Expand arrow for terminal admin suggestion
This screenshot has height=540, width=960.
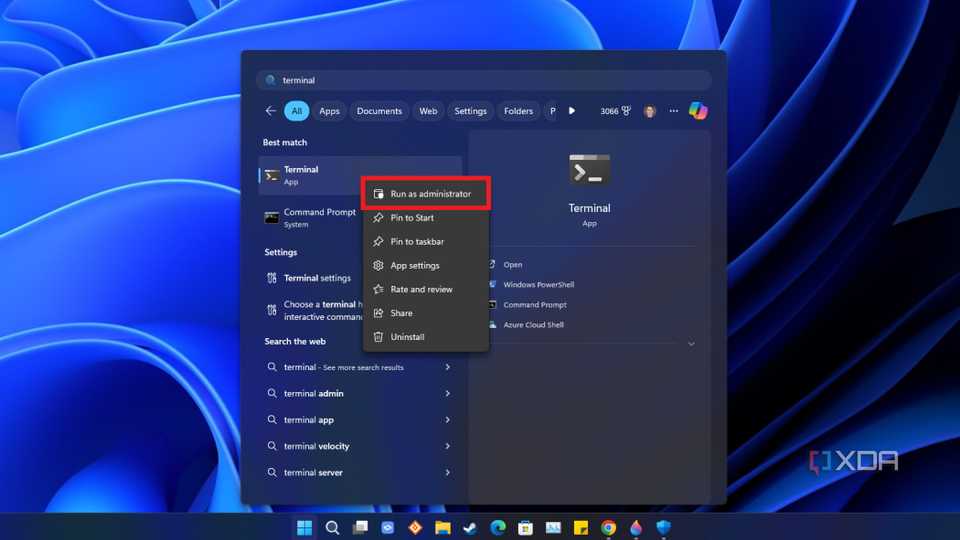click(448, 394)
